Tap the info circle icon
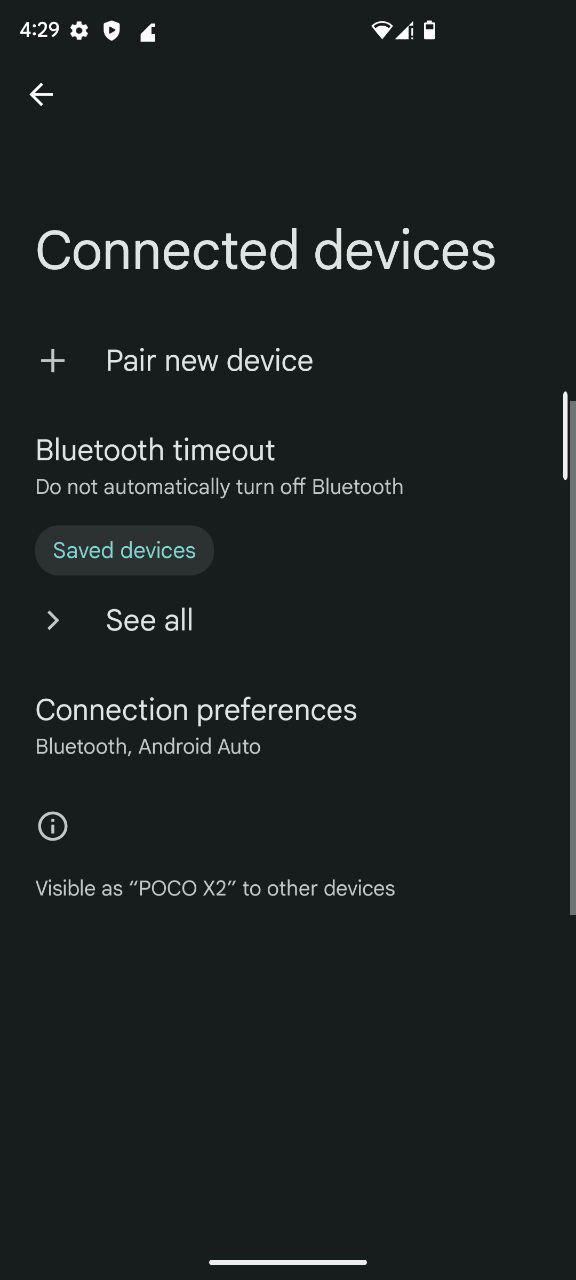This screenshot has width=576, height=1280. (52, 826)
